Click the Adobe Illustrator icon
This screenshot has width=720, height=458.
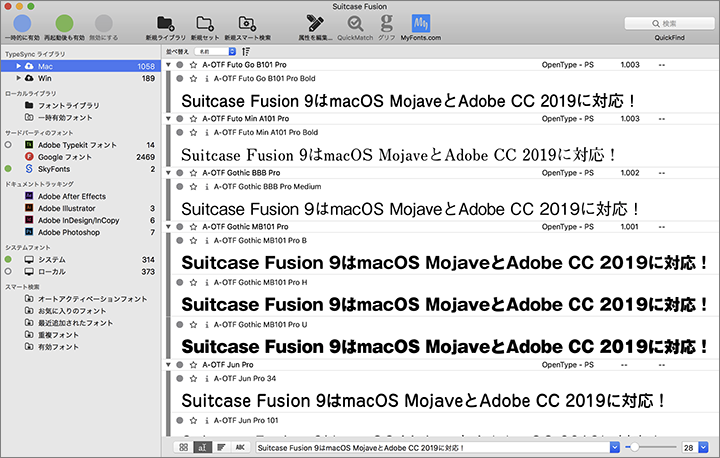[x=29, y=208]
